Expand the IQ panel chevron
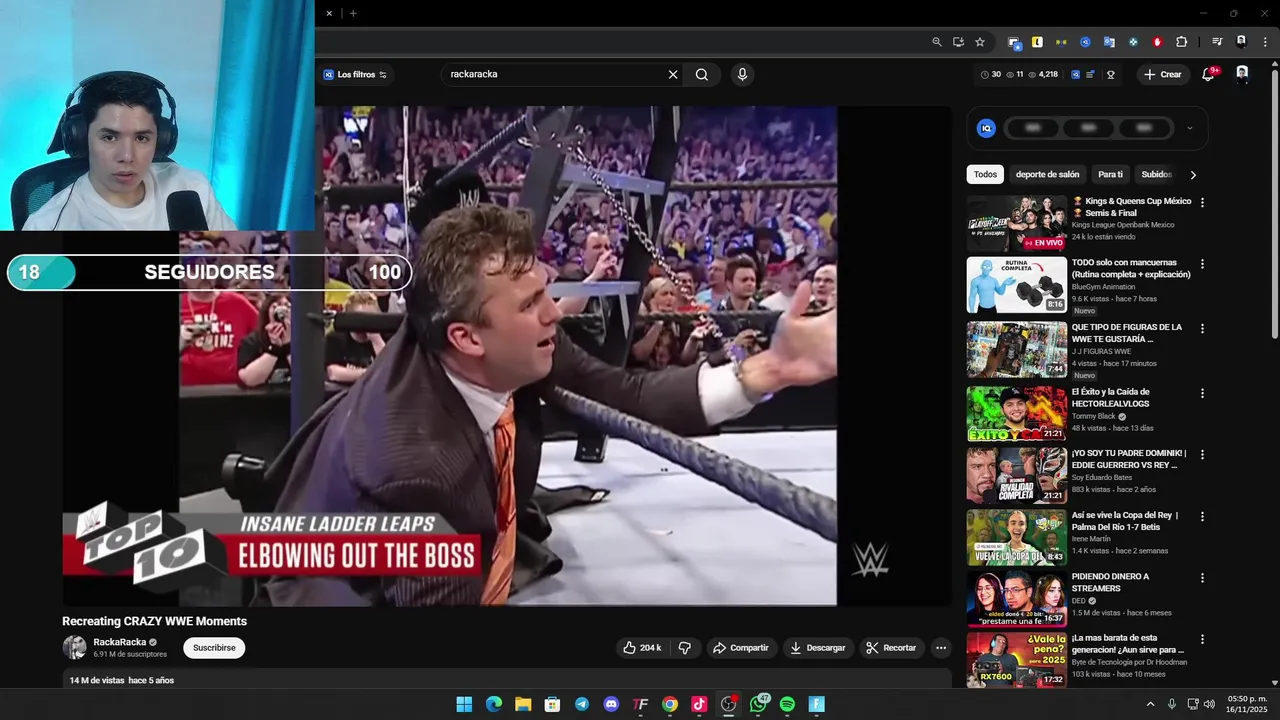Image resolution: width=1280 pixels, height=720 pixels. click(x=1189, y=128)
